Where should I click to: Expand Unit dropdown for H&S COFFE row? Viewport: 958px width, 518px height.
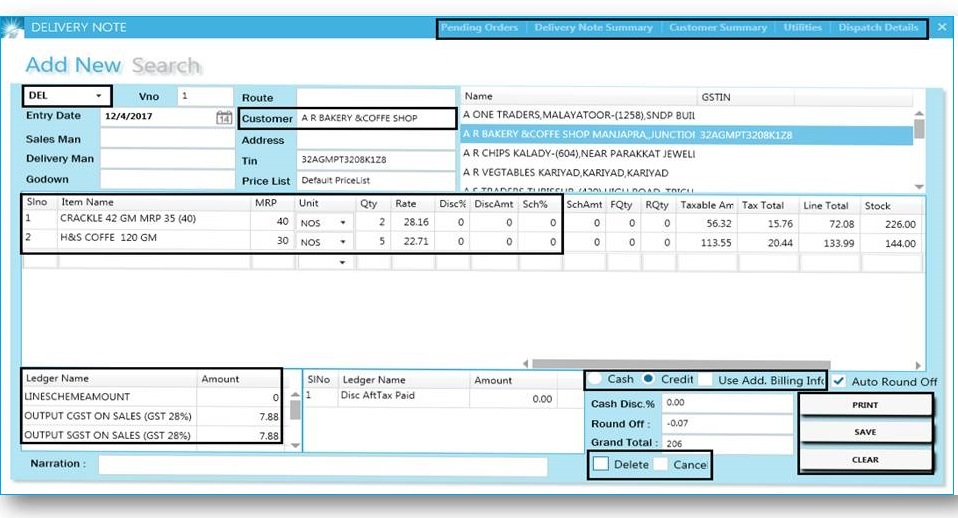(x=343, y=242)
